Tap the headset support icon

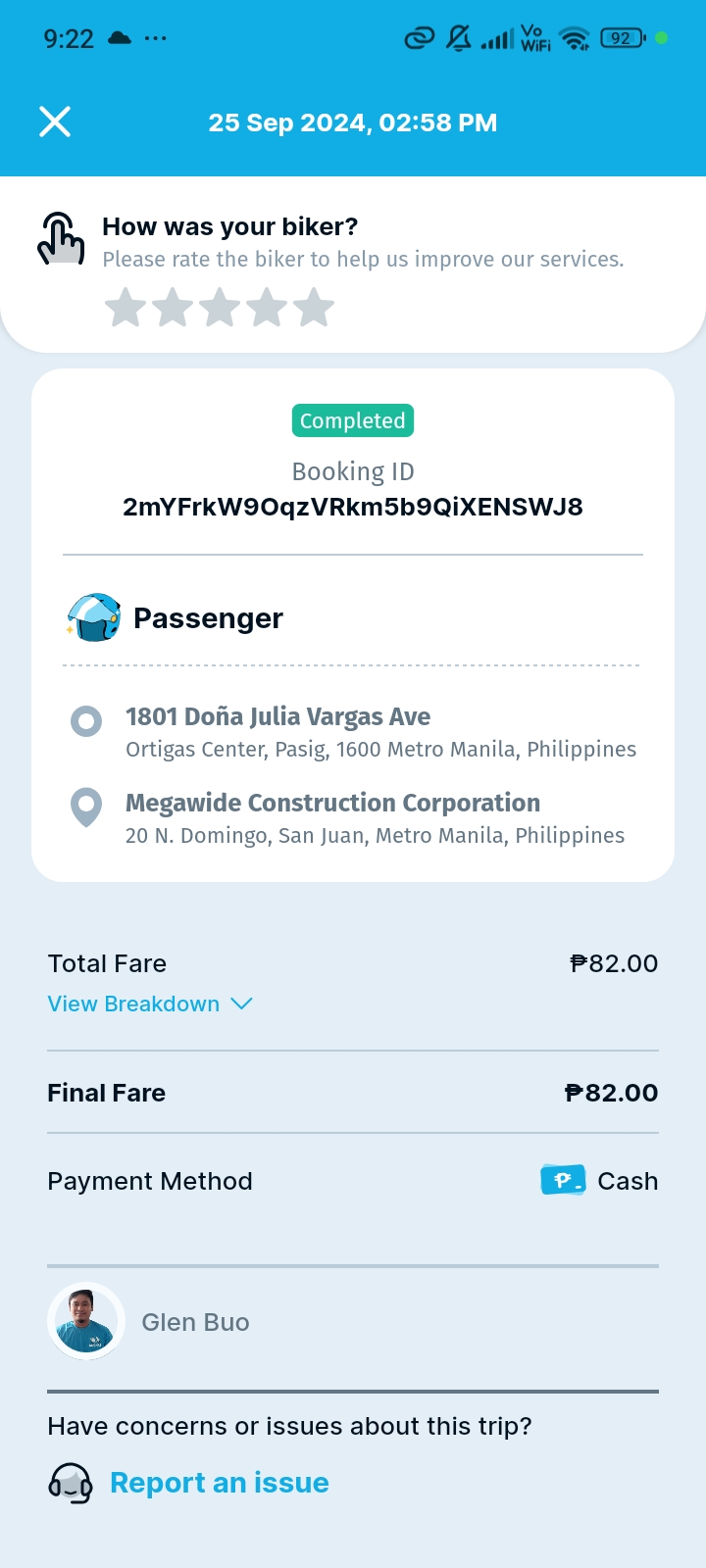click(x=71, y=1484)
